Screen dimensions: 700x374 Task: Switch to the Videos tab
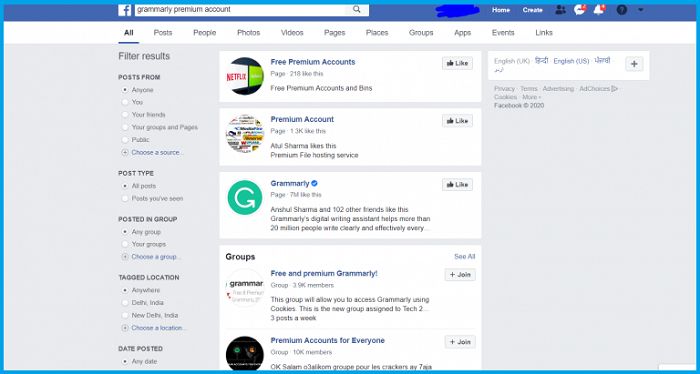tap(292, 33)
